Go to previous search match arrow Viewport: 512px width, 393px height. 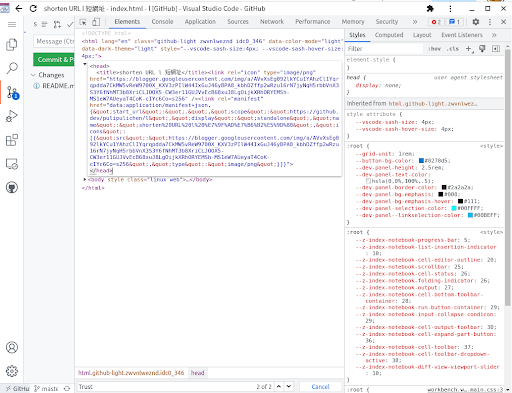[x=279, y=387]
